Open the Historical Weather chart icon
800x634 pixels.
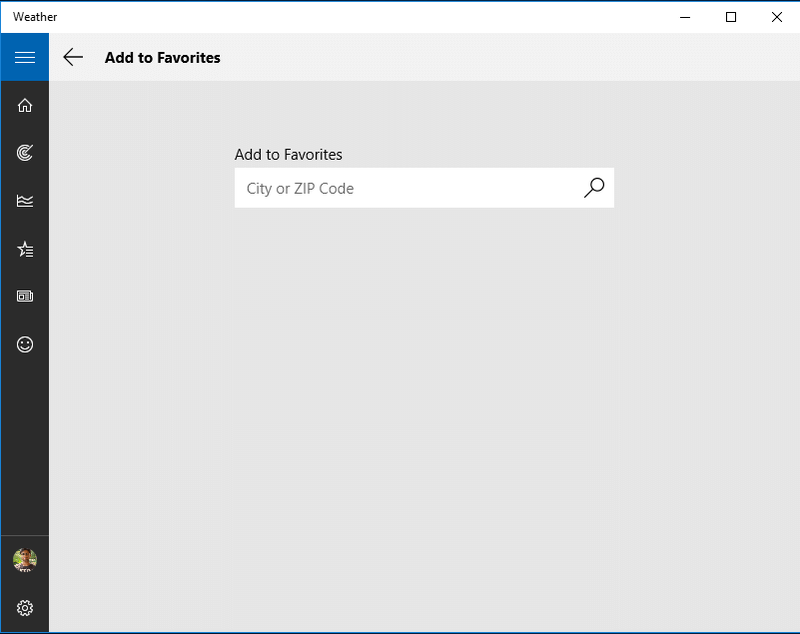[24, 201]
